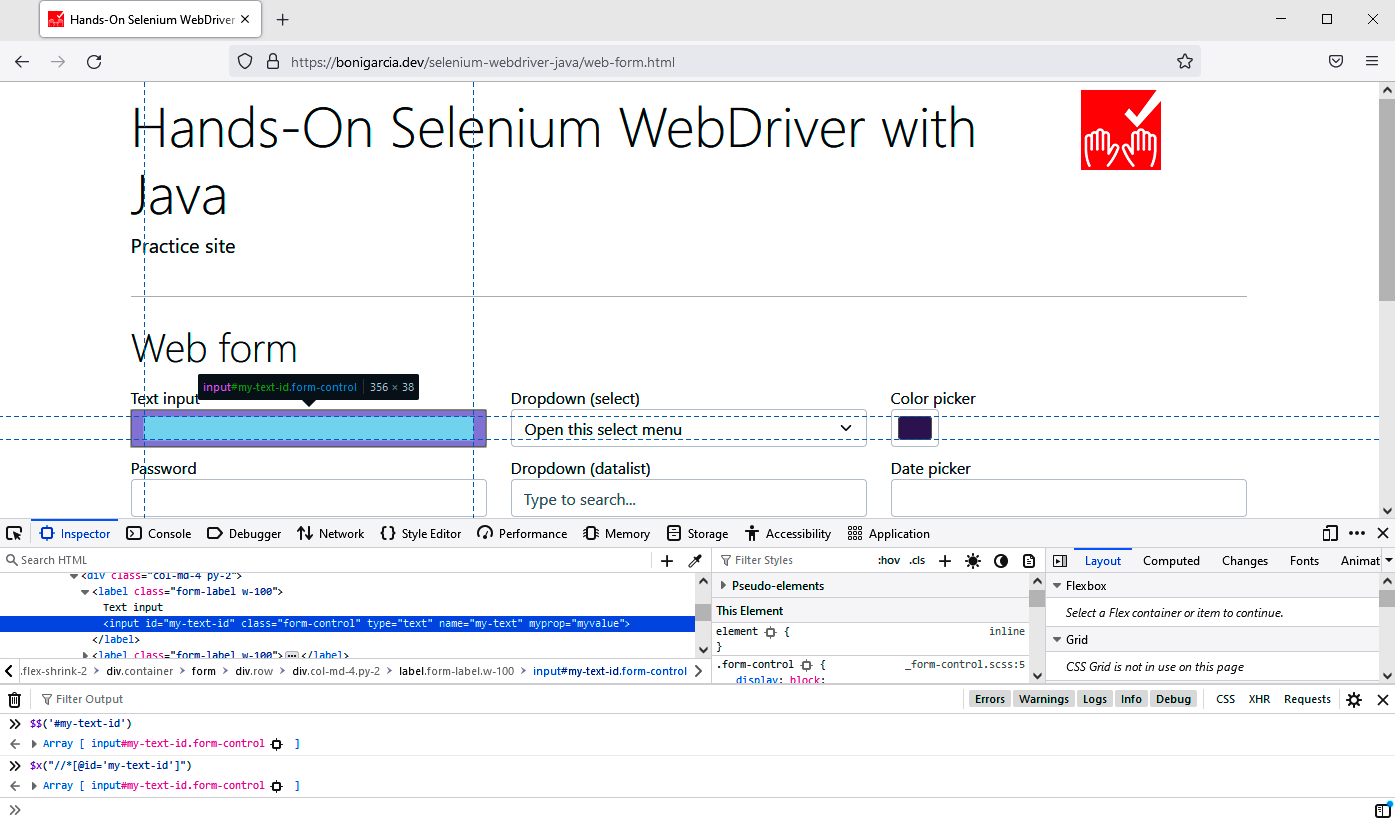
Task: Open the Color picker swatch
Action: (914, 428)
